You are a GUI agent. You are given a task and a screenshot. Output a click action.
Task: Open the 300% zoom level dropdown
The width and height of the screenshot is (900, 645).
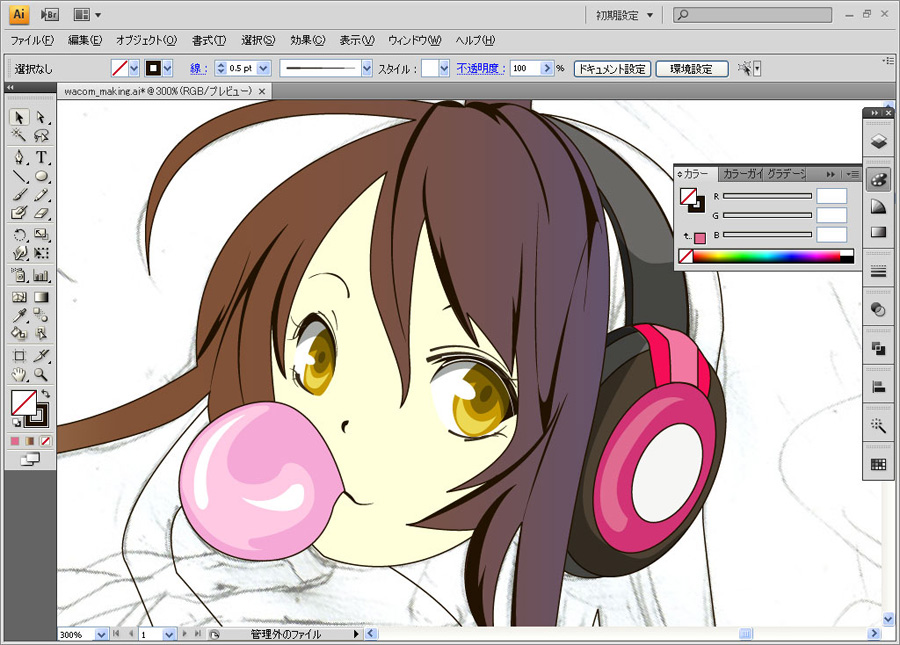click(102, 635)
